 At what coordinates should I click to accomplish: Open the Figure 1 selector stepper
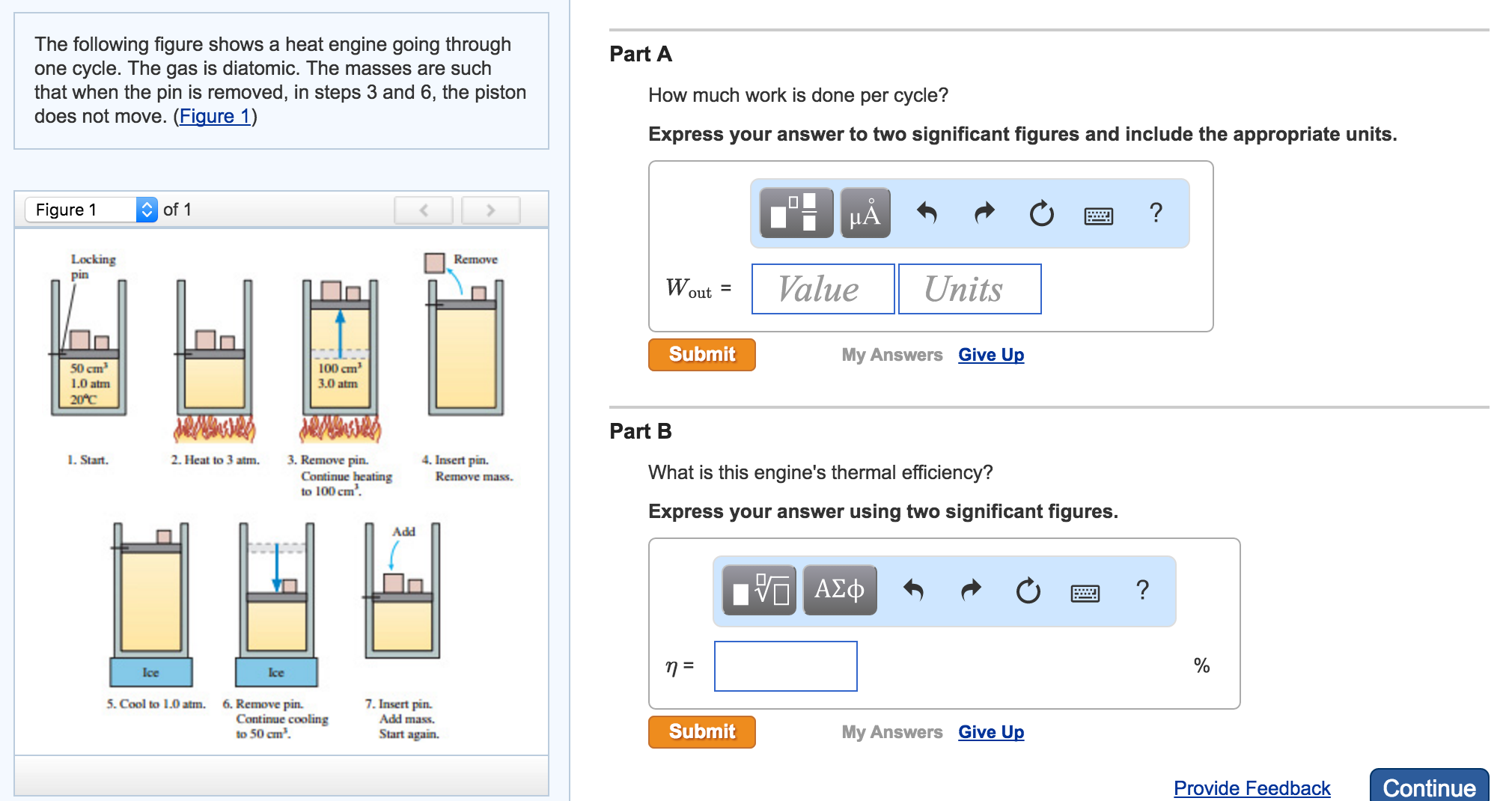pos(147,210)
